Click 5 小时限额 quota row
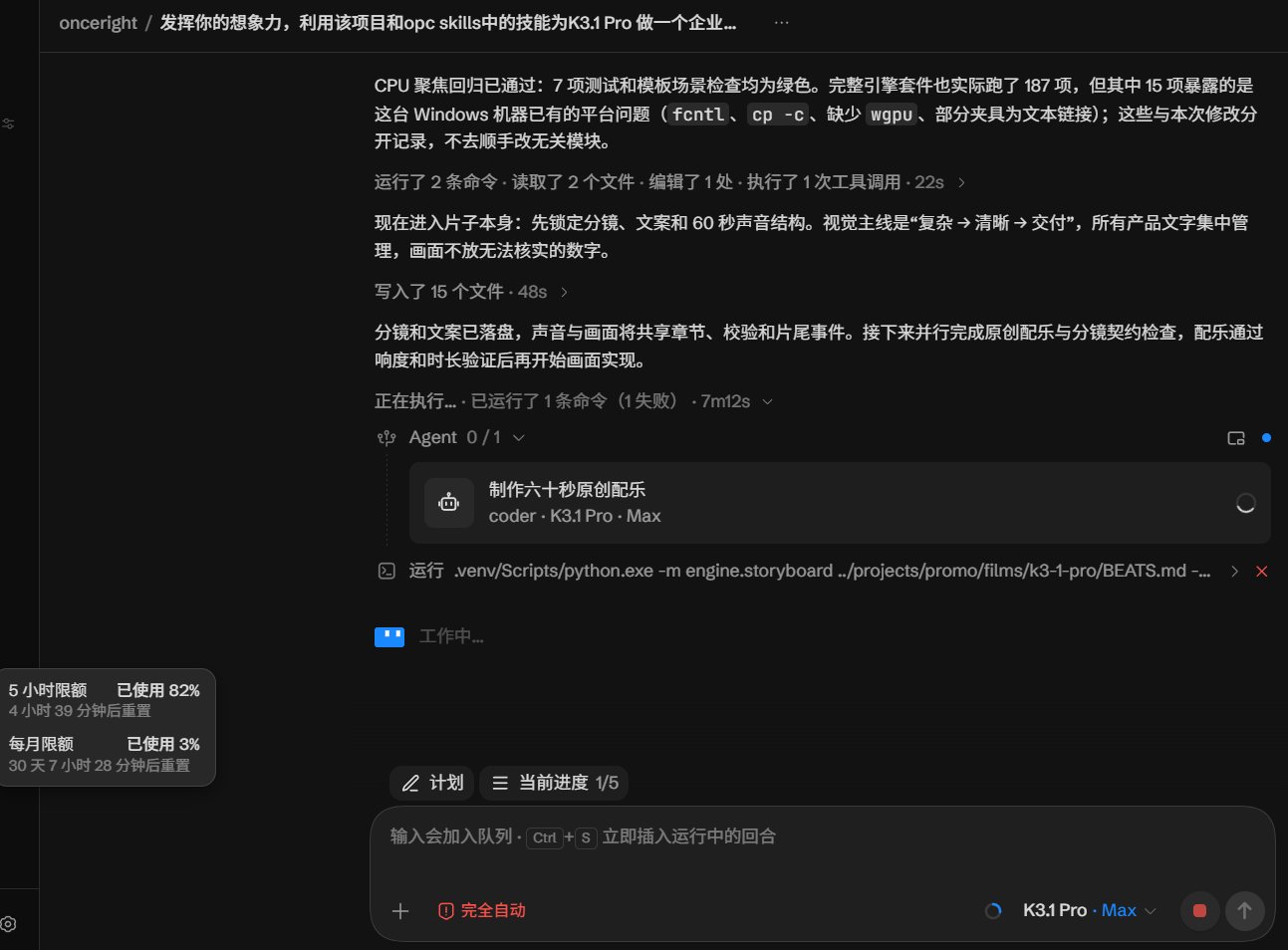Image resolution: width=1288 pixels, height=950 pixels. [x=105, y=699]
